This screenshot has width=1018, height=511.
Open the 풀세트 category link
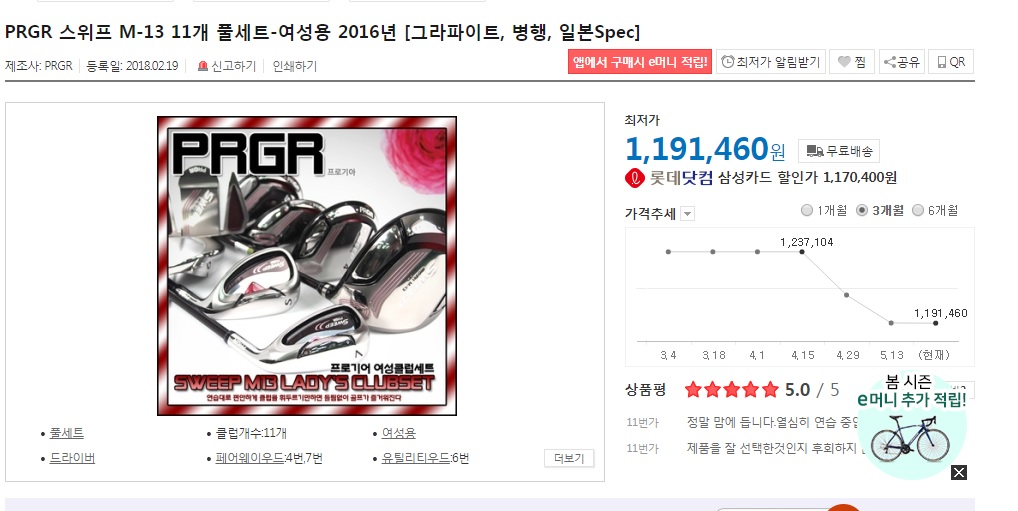click(x=66, y=433)
